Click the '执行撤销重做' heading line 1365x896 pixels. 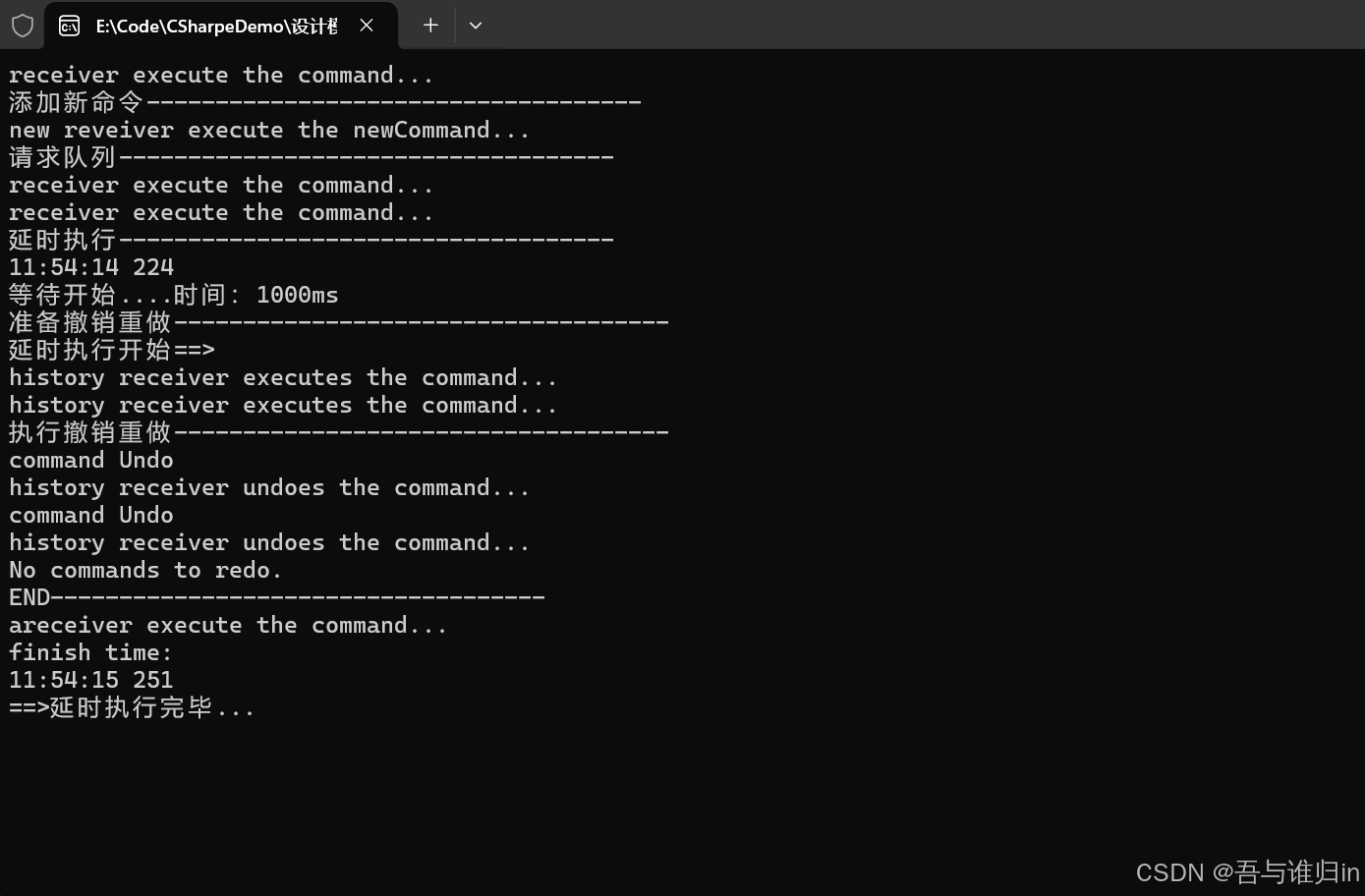pos(339,432)
